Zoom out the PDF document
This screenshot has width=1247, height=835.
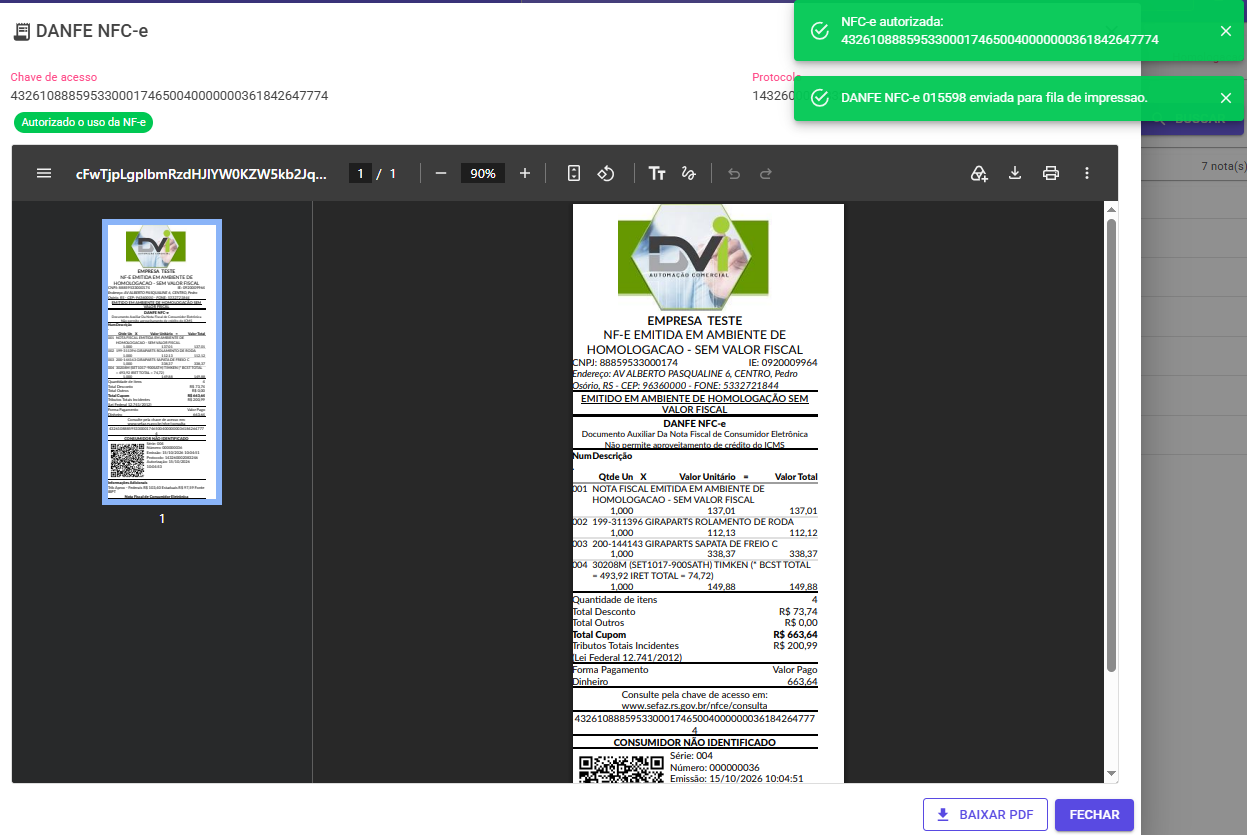point(441,173)
